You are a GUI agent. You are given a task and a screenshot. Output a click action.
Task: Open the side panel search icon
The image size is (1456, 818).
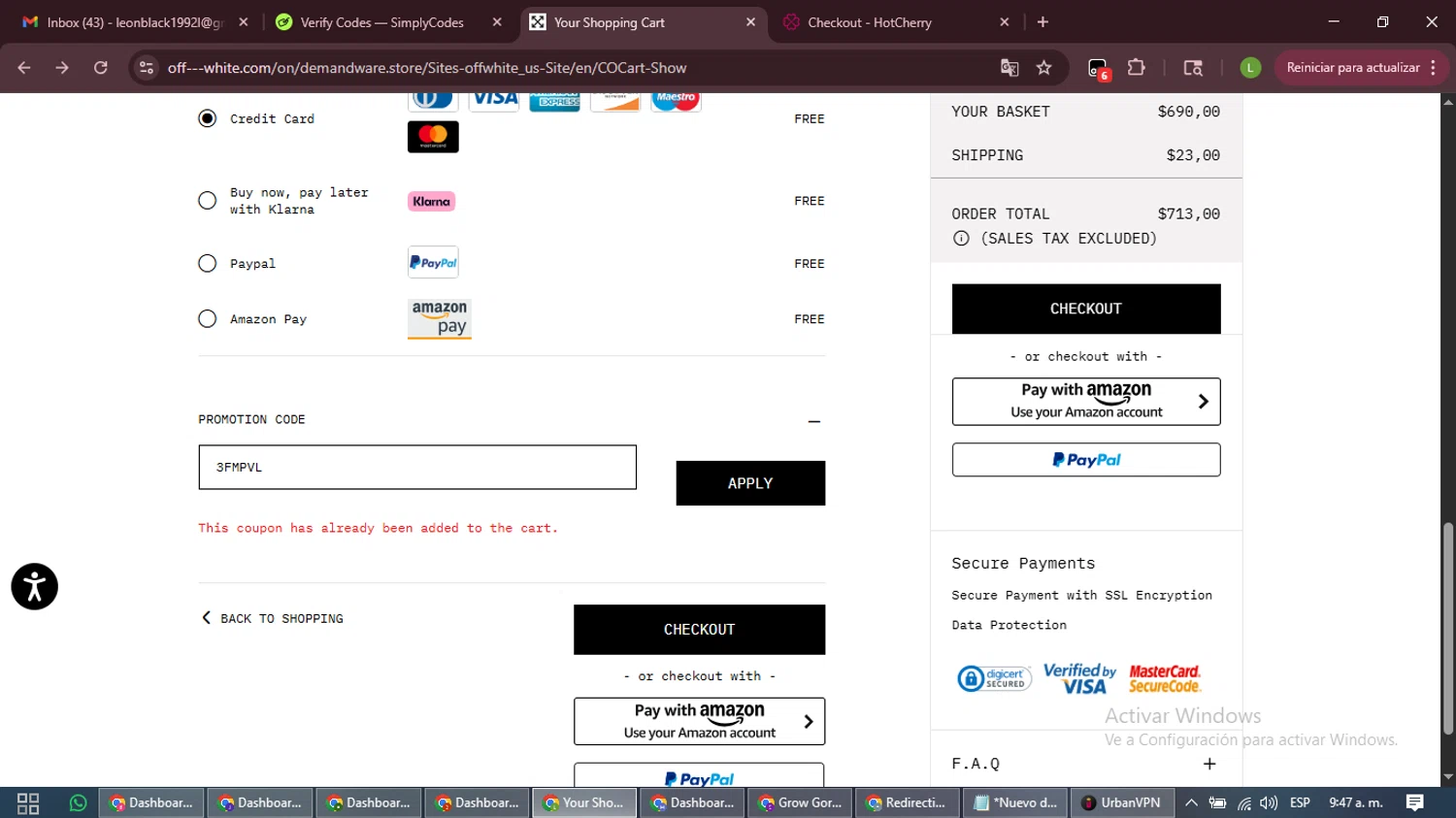[x=1193, y=68]
